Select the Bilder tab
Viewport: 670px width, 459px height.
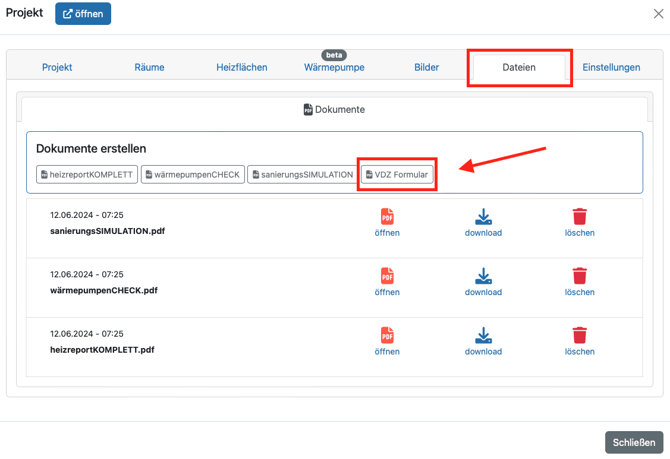tap(427, 68)
